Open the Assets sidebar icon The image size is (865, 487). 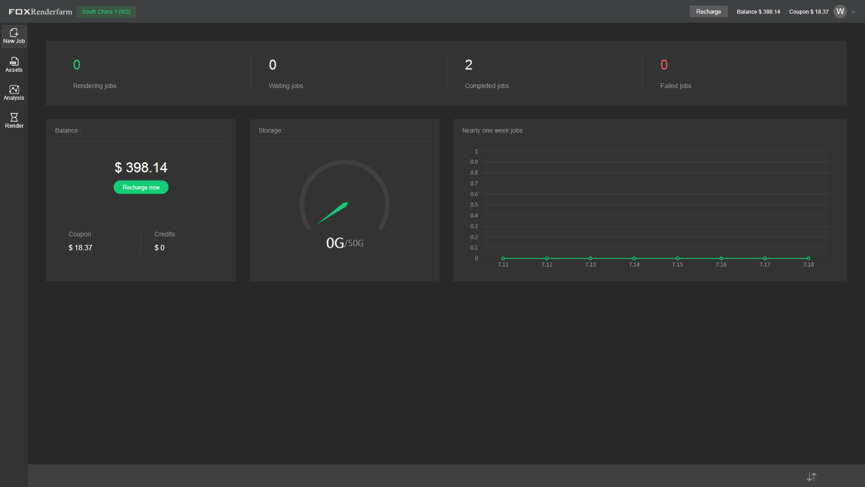tap(14, 65)
